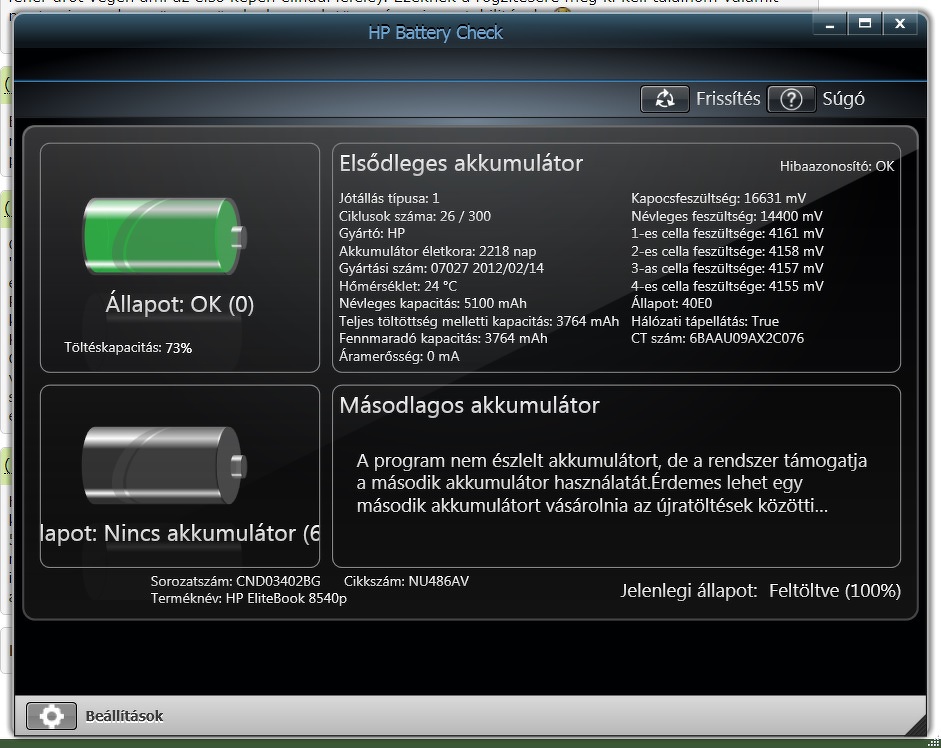Image resolution: width=941 pixels, height=748 pixels.
Task: Close the HP Battery Check window
Action: pos(900,24)
